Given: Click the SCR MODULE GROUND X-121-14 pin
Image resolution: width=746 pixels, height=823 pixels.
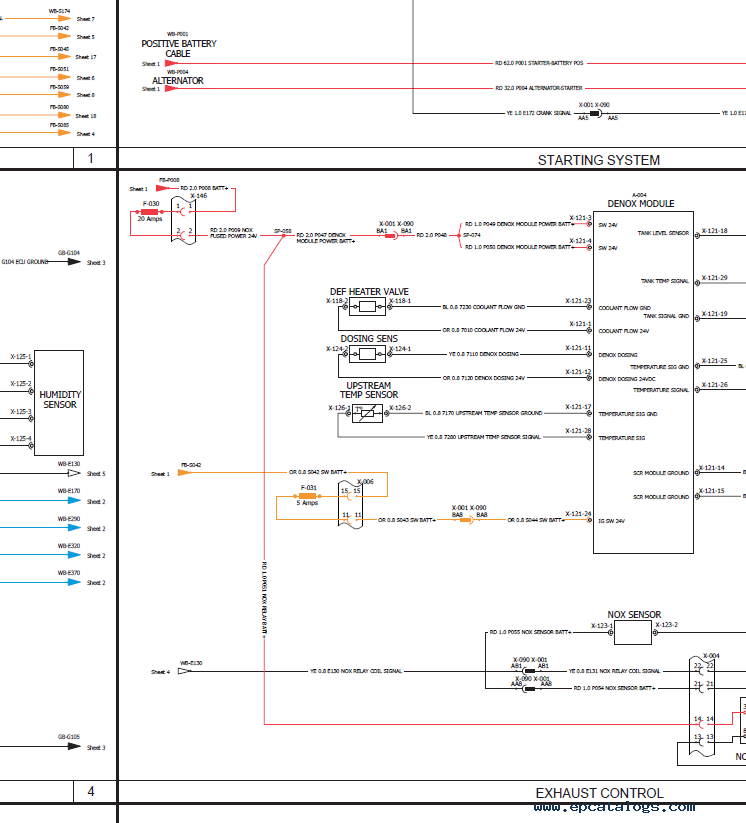Looking at the screenshot, I should click(x=697, y=473).
